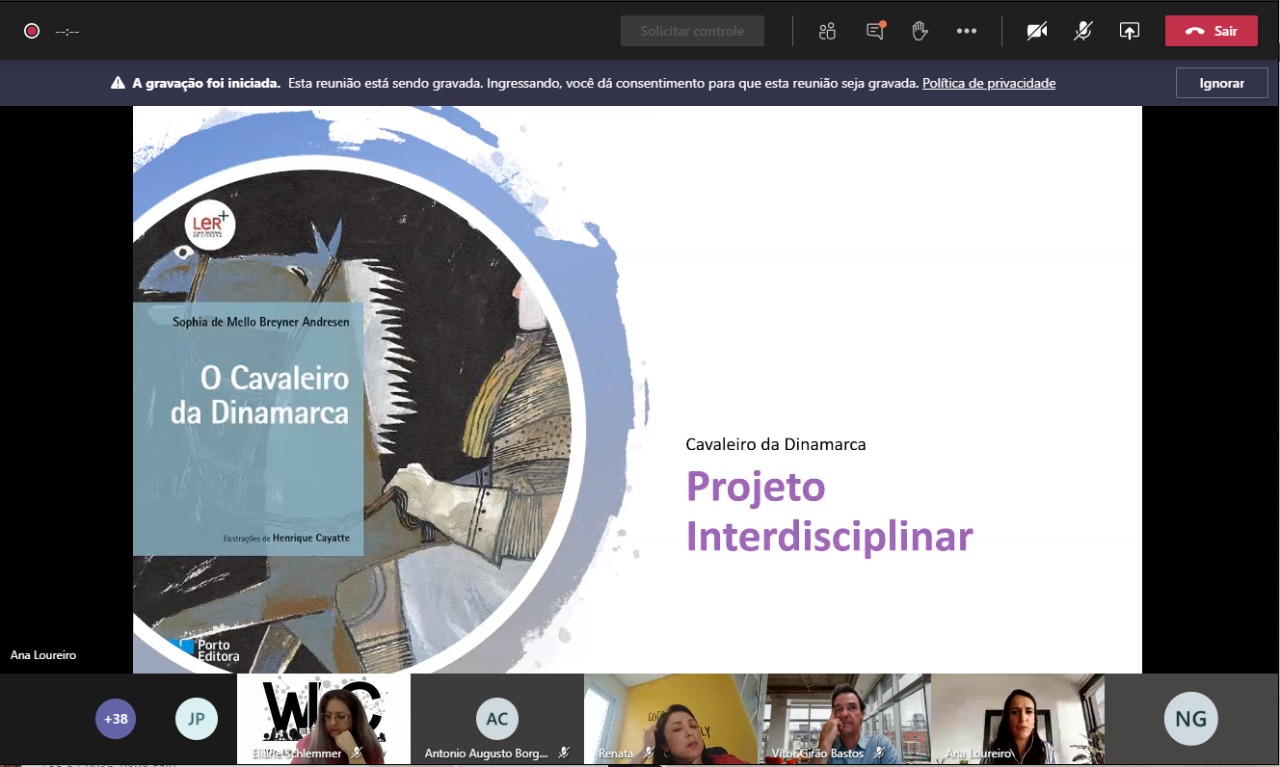Select the JP participant avatar
1280x767 pixels.
pos(196,718)
